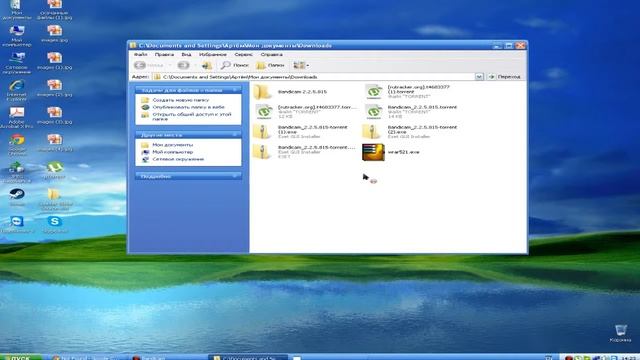The image size is (640, 360).
Task: Open the Файл menu
Action: coord(141,54)
